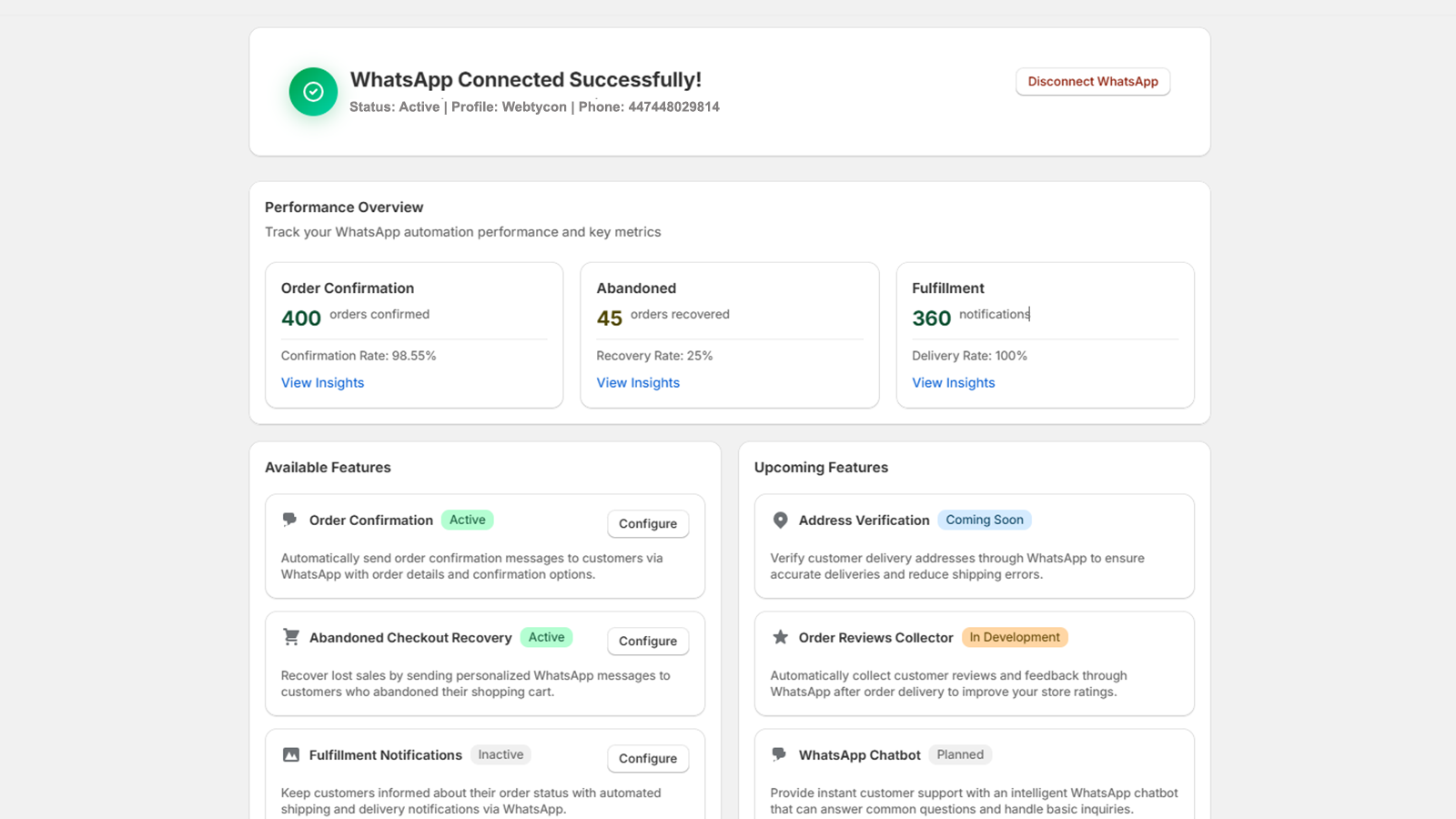
Task: Open Fulfillment View Insights link
Action: click(x=953, y=382)
